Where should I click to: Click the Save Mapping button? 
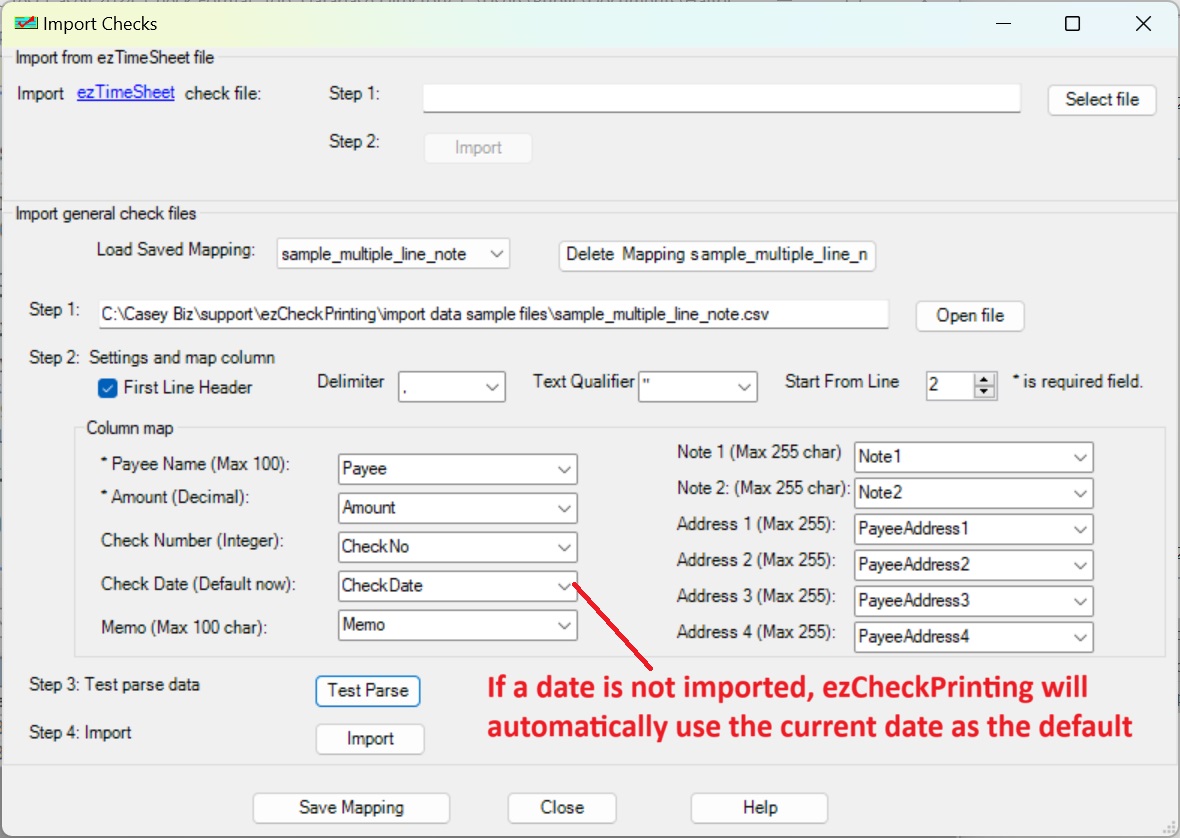[x=351, y=807]
